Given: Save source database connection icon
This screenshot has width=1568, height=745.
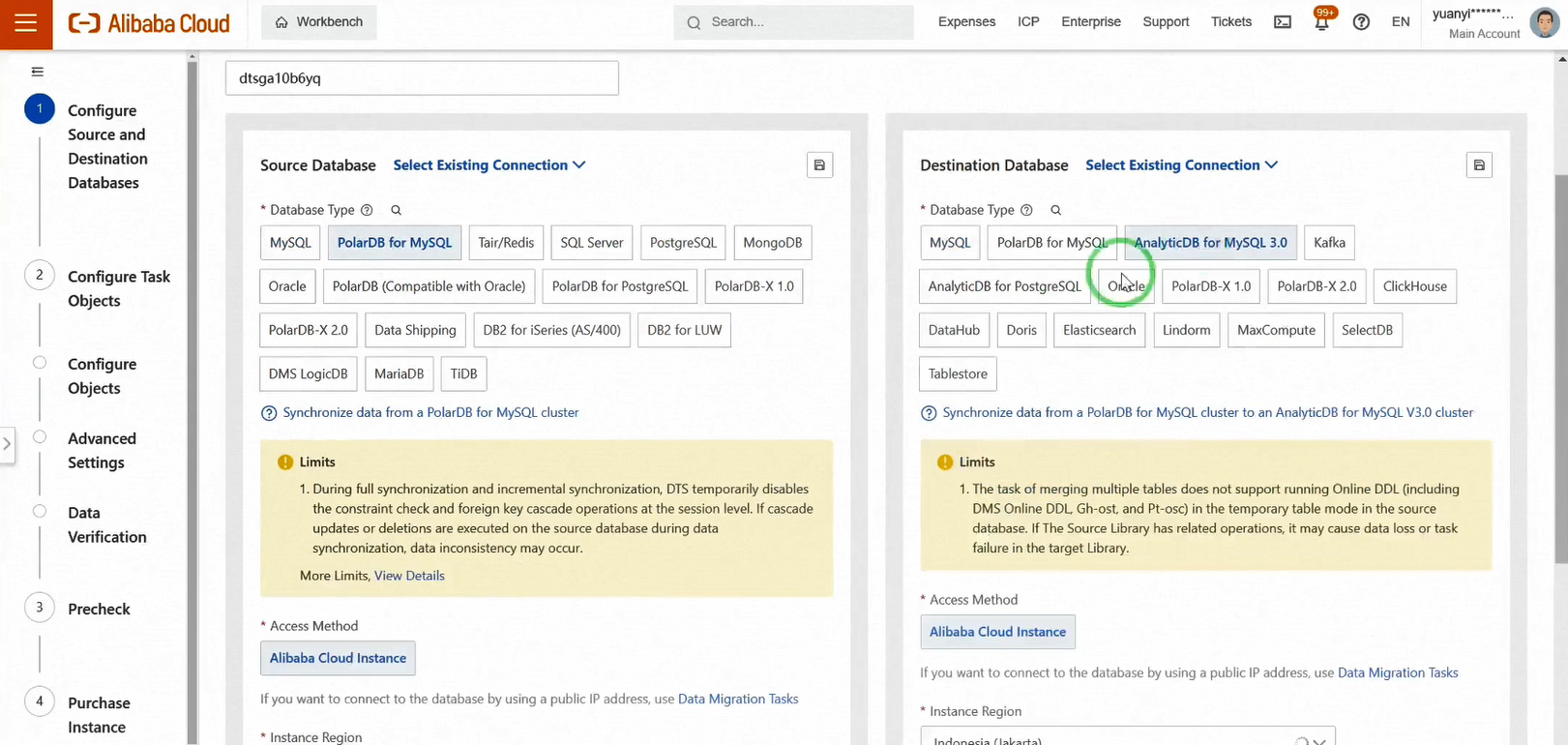Looking at the screenshot, I should (x=819, y=165).
